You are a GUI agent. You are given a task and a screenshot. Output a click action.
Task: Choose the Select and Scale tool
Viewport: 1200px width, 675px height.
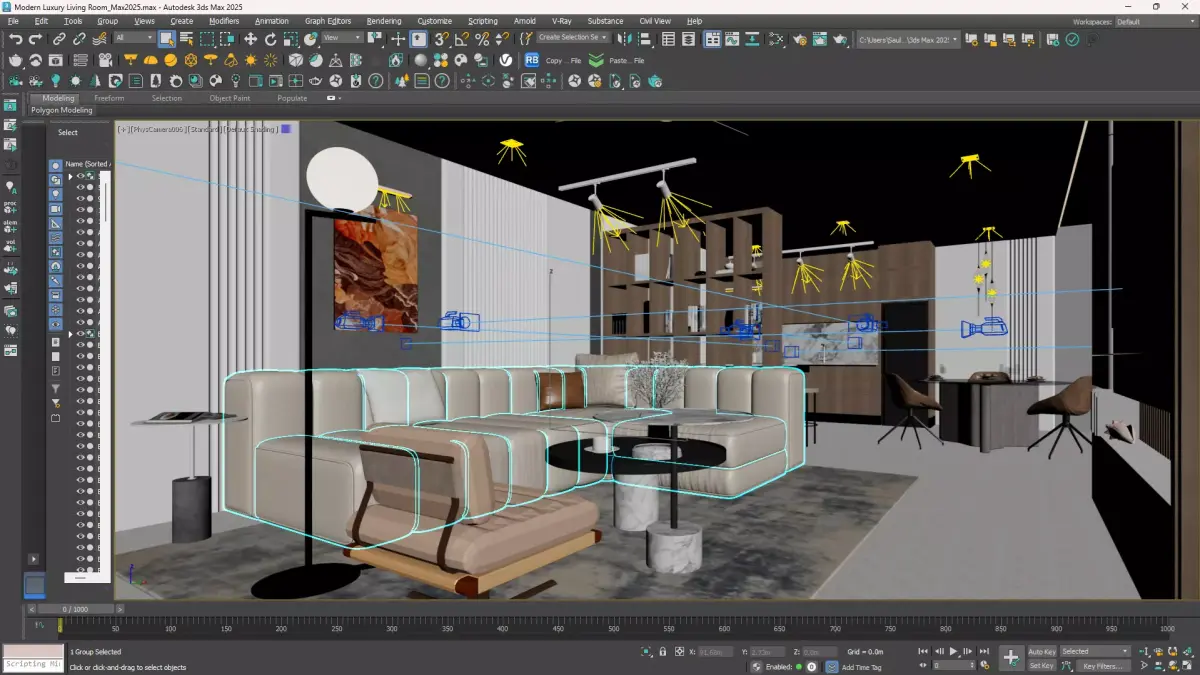(290, 39)
